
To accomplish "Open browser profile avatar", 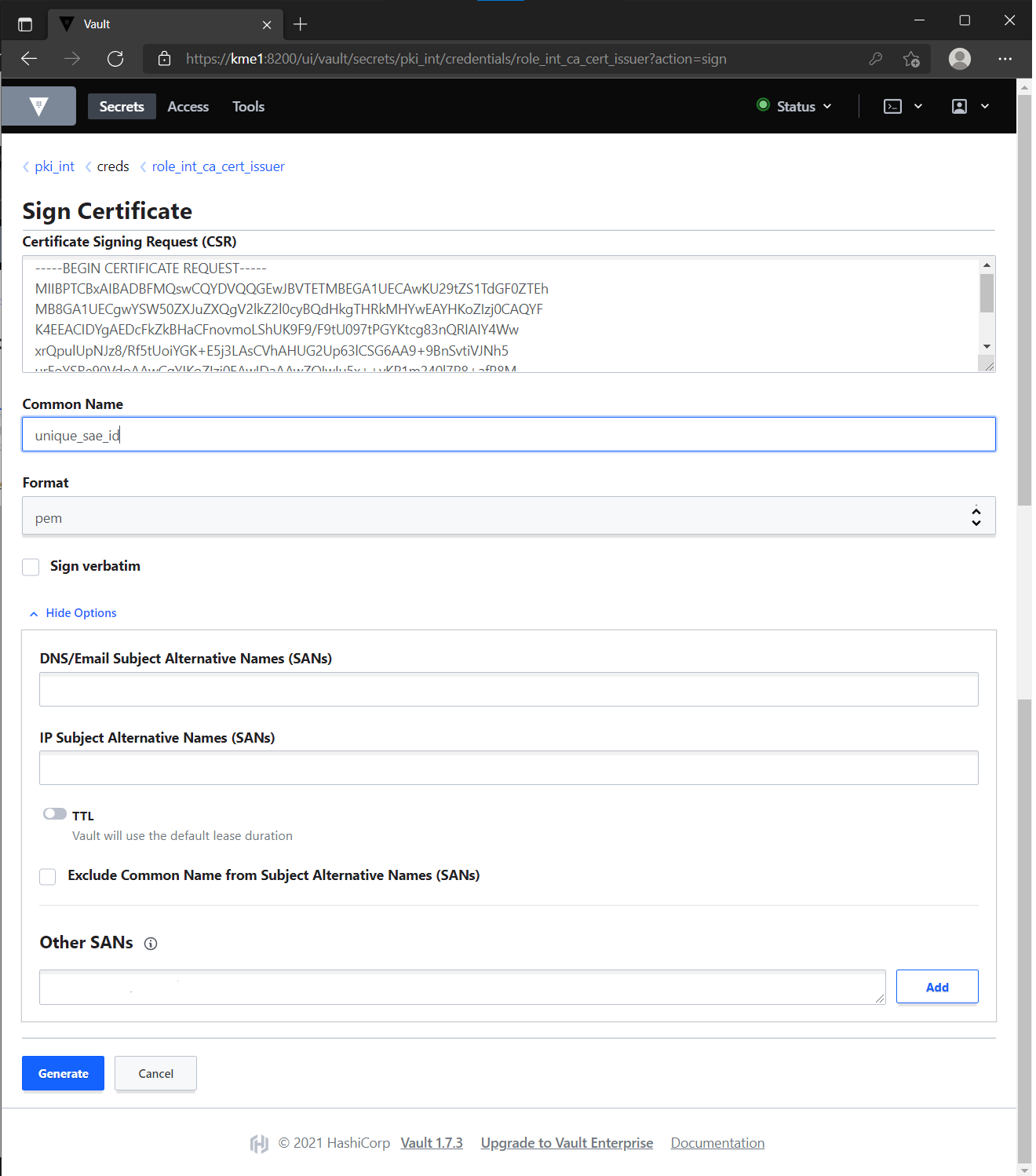I will [960, 59].
